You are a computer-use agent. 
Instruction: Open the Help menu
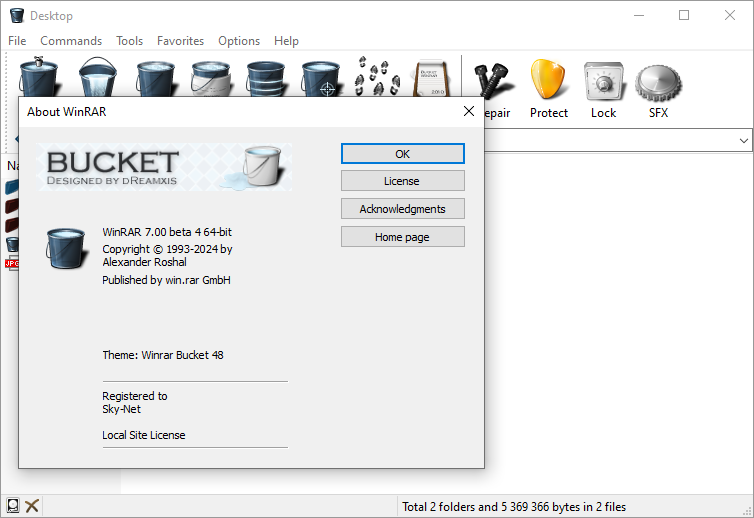pyautogui.click(x=286, y=41)
